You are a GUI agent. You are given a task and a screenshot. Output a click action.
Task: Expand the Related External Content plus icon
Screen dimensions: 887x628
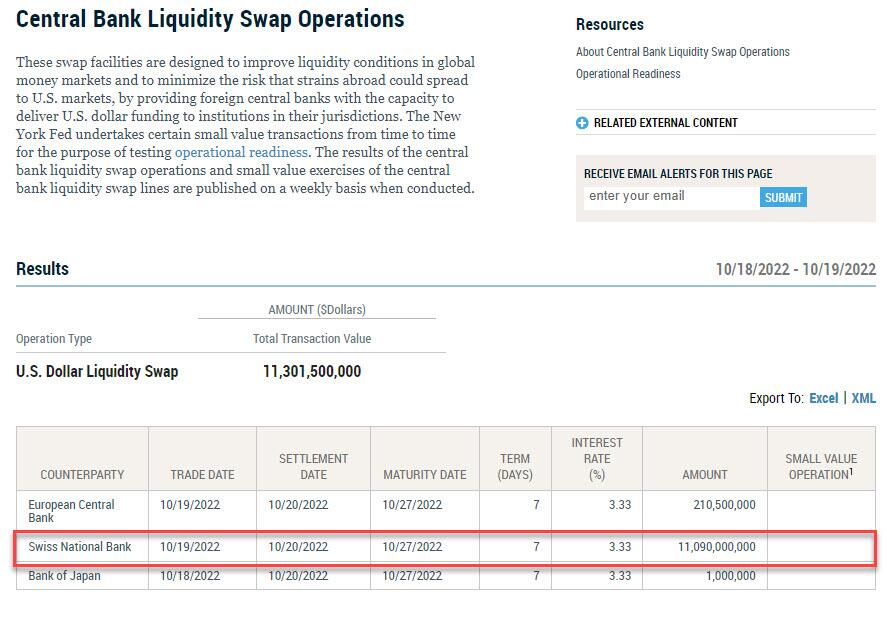582,123
